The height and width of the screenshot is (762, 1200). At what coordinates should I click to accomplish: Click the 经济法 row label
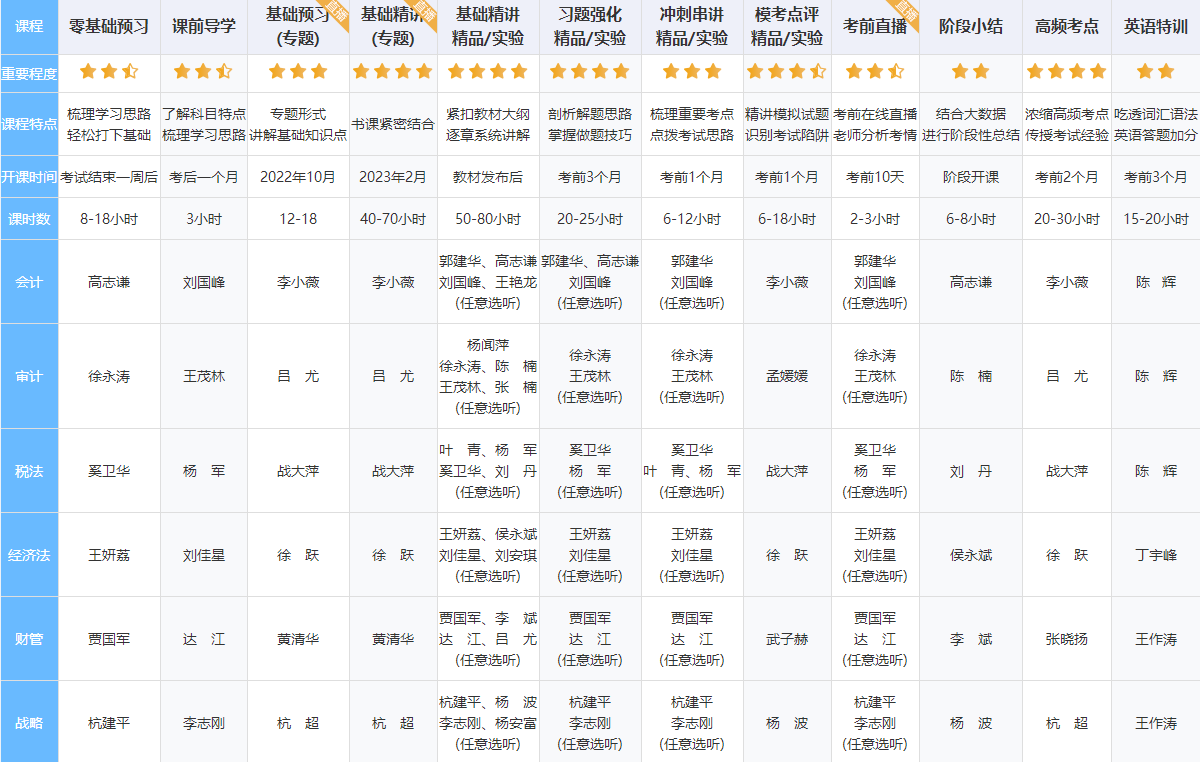[29, 555]
